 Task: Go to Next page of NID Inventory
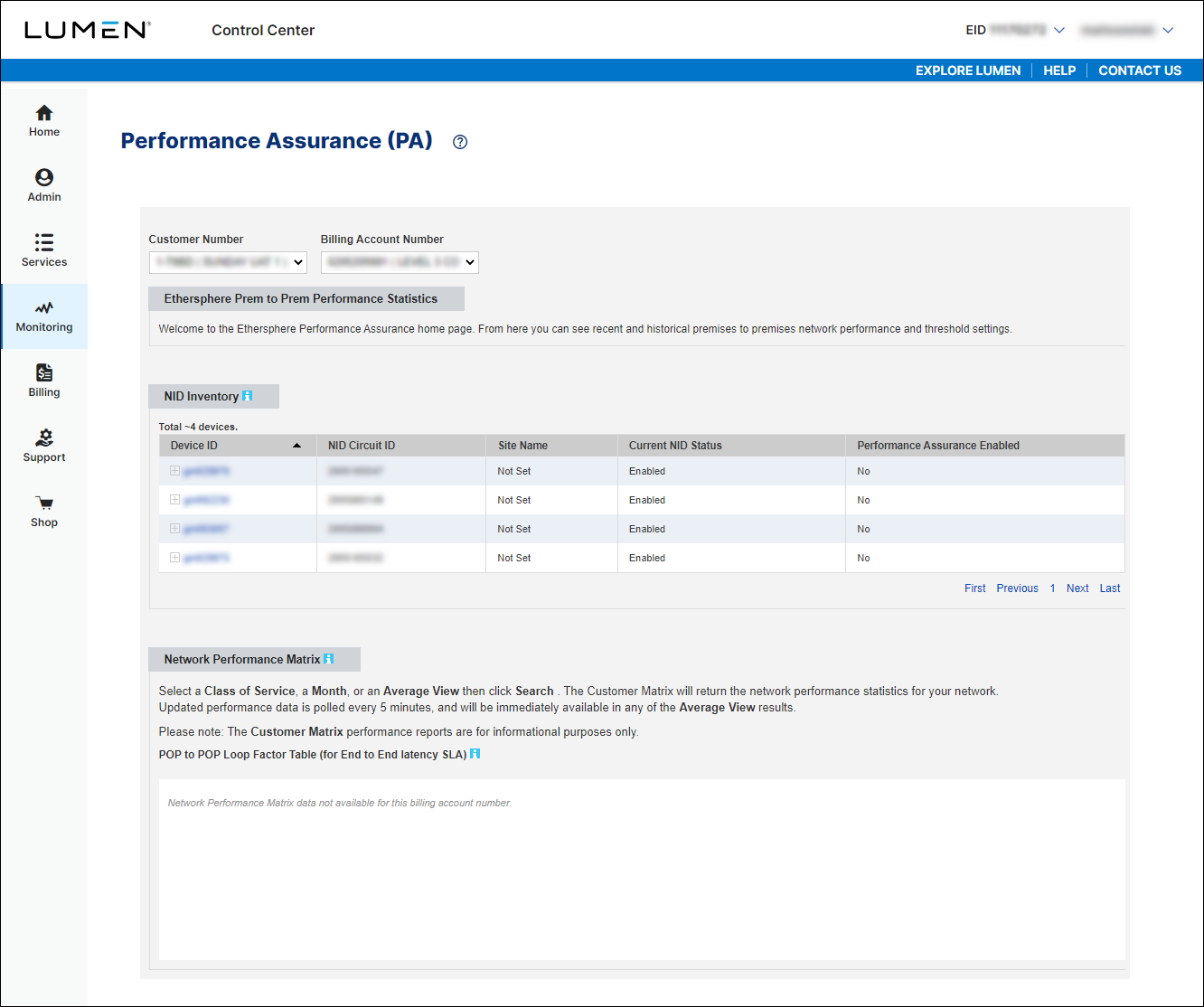[1077, 588]
